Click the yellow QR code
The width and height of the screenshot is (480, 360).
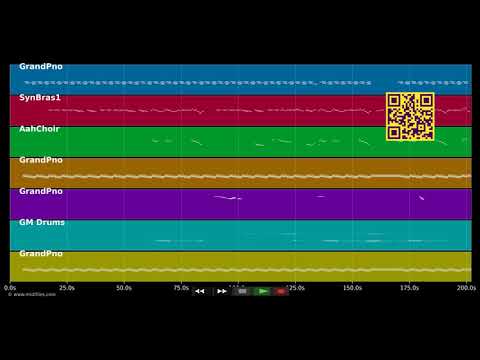point(410,116)
